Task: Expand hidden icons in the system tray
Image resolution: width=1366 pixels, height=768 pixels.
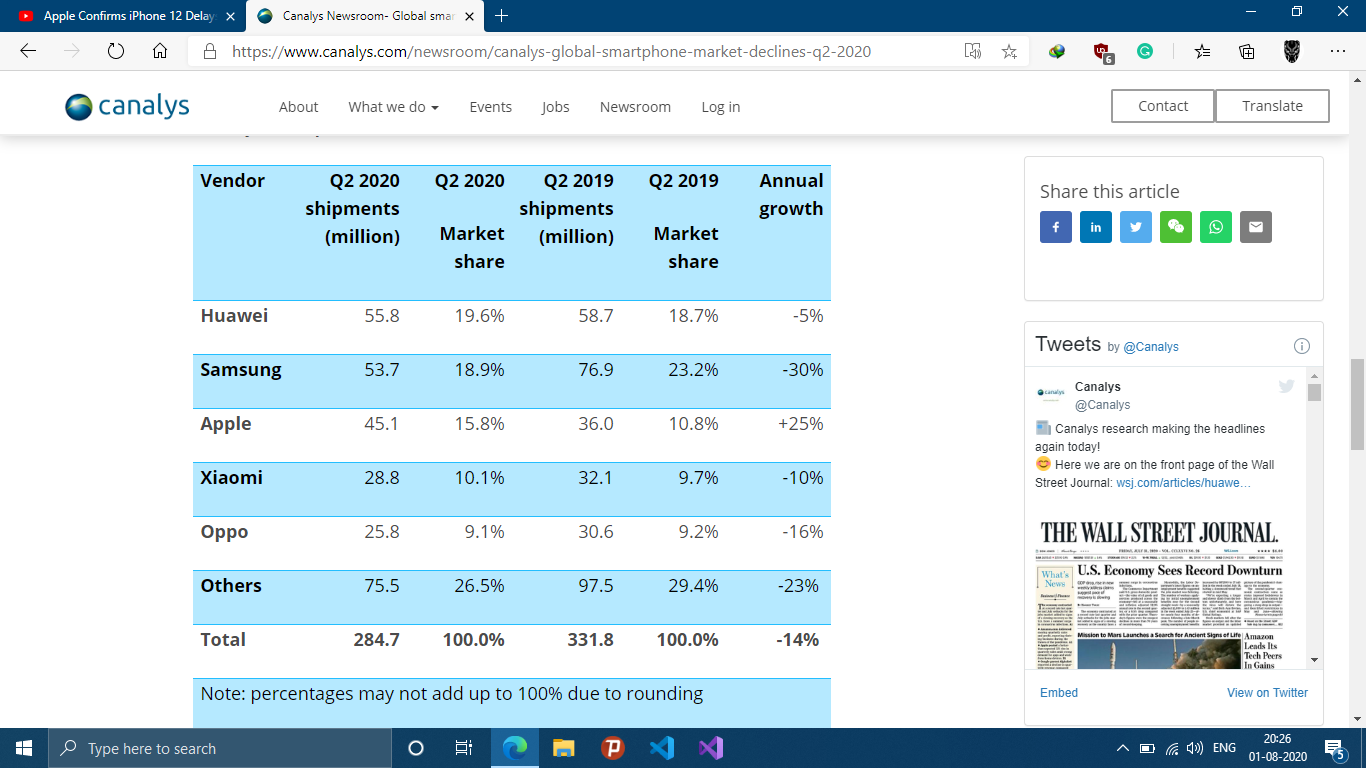Action: click(1122, 748)
